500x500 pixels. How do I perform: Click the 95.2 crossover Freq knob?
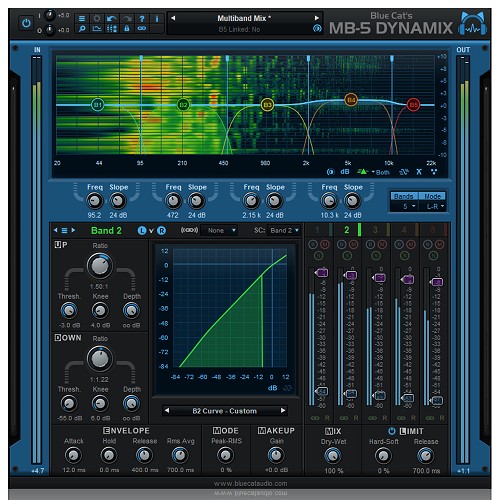[x=94, y=201]
